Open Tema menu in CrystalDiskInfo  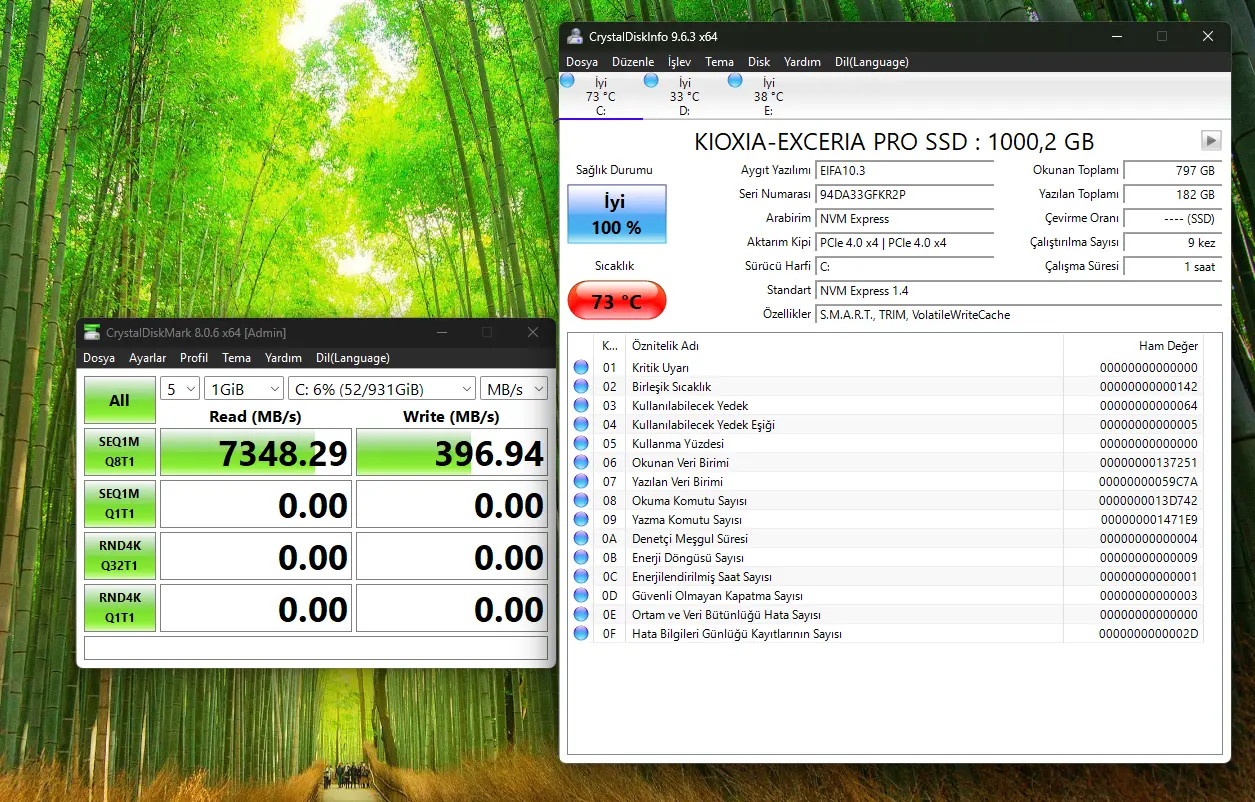(x=719, y=61)
